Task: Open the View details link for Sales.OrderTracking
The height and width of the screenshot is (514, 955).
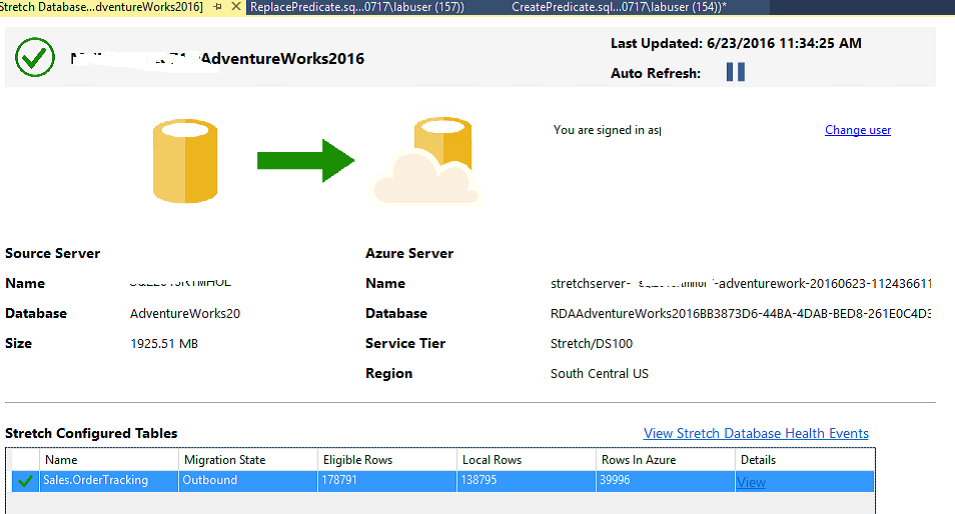Action: [x=751, y=482]
